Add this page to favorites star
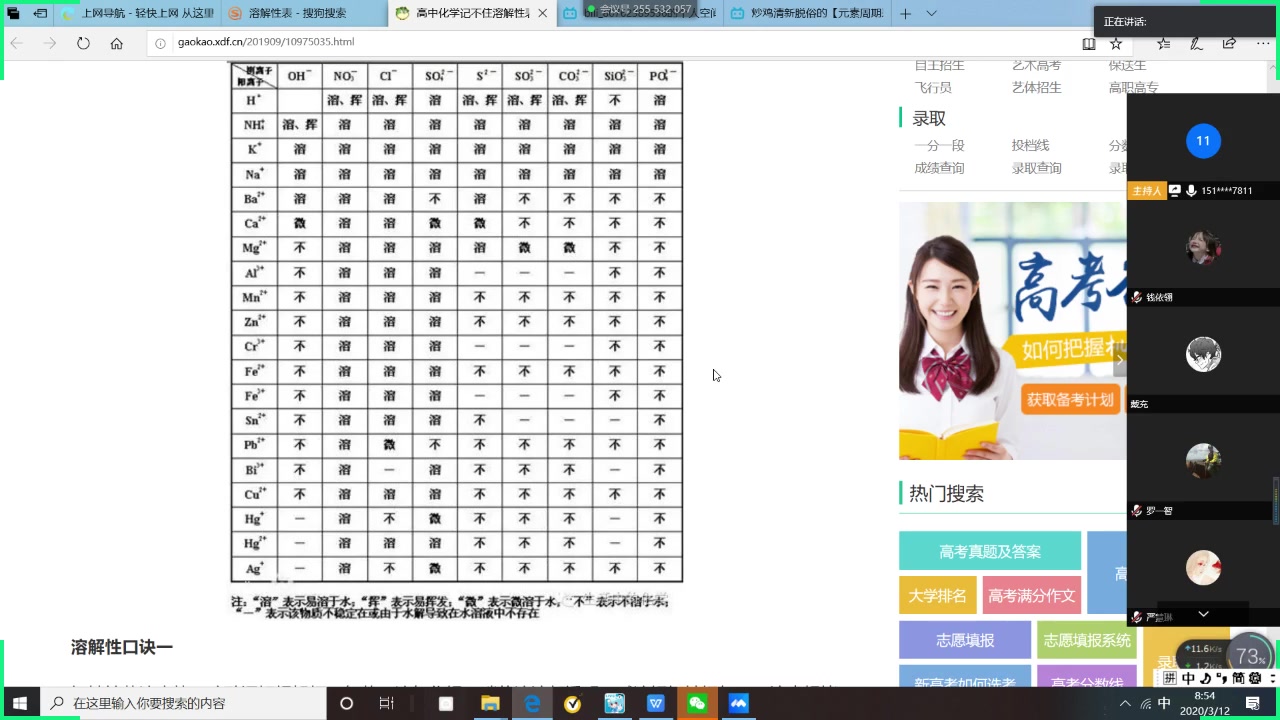Image resolution: width=1280 pixels, height=720 pixels. click(x=1116, y=43)
